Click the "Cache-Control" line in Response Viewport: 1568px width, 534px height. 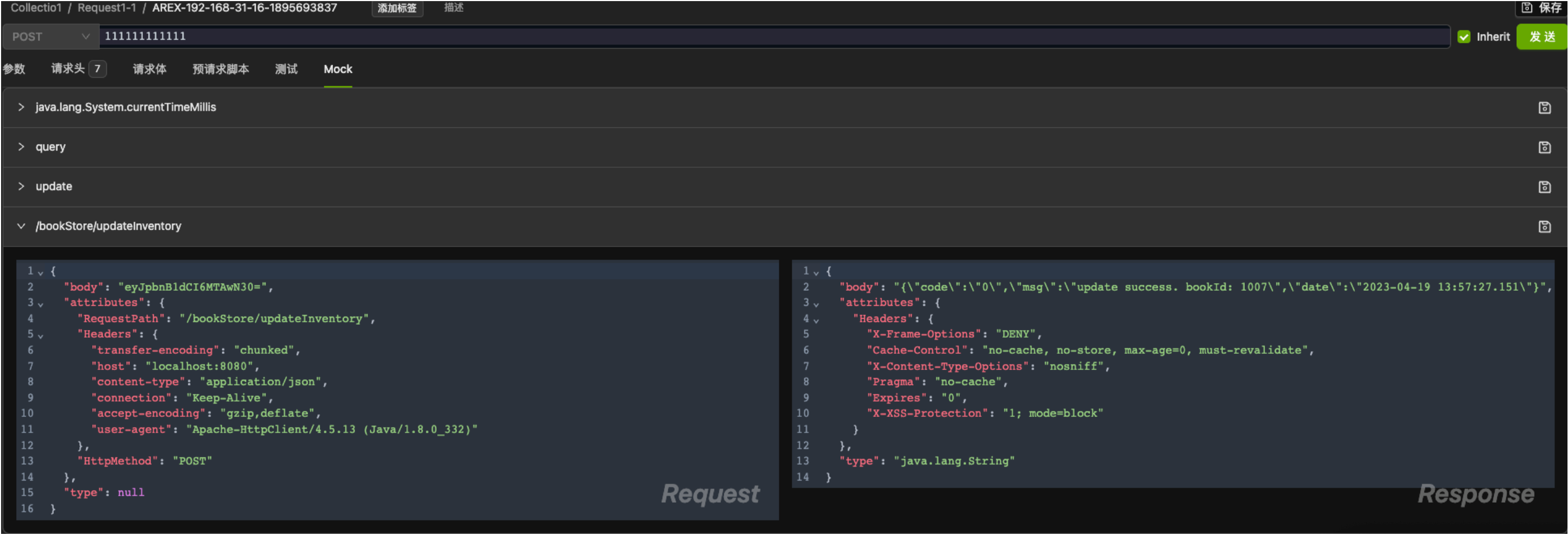1090,350
